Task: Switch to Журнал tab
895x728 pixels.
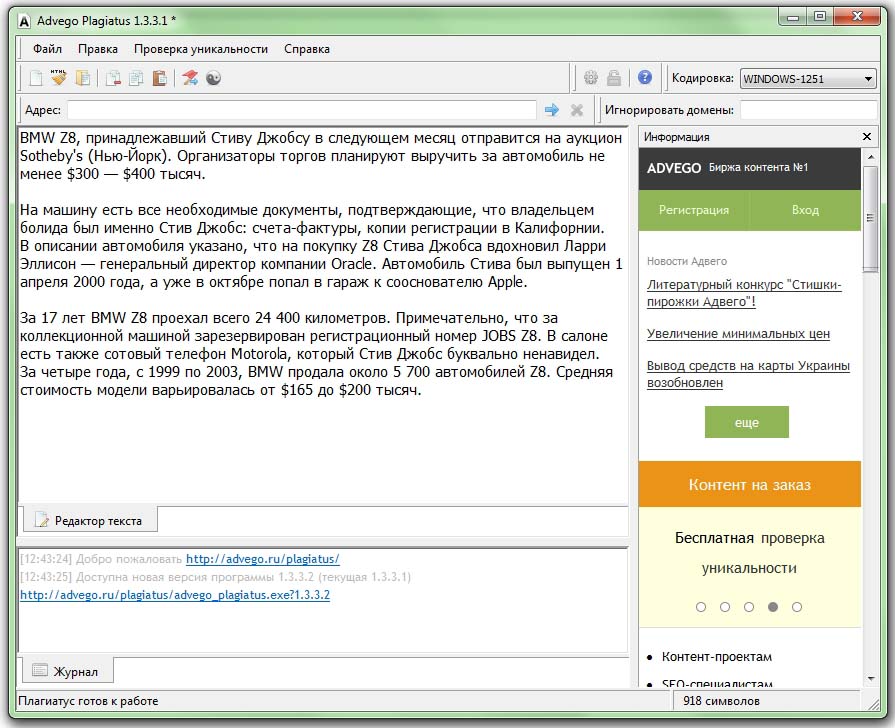Action: (67, 671)
